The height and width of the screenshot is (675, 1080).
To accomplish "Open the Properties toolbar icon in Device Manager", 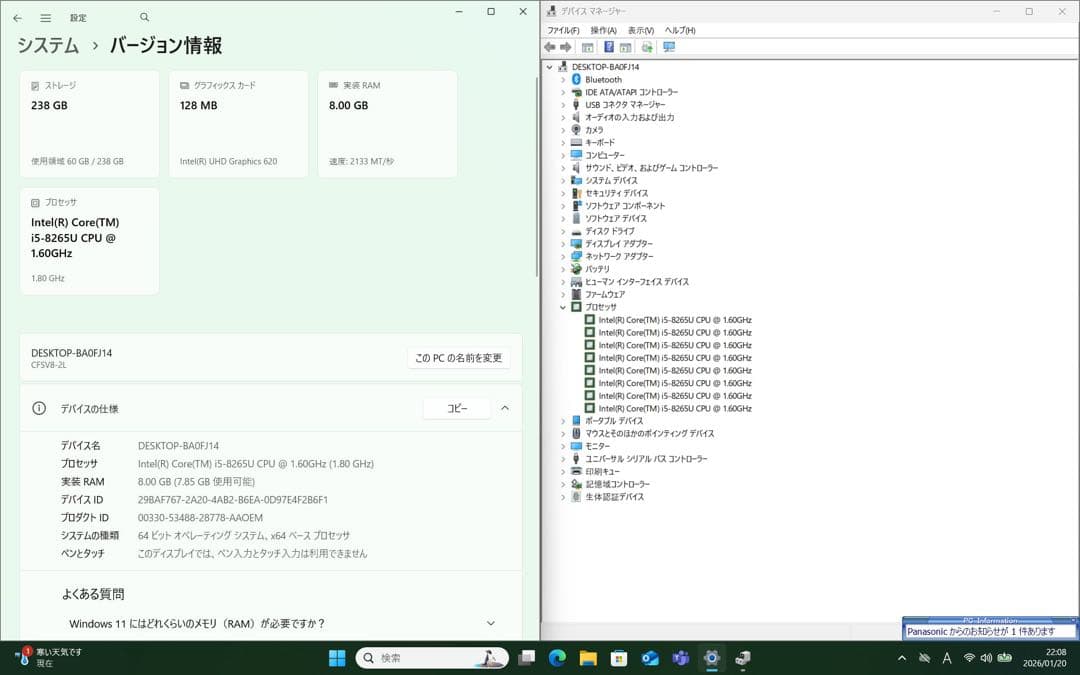I will (626, 46).
